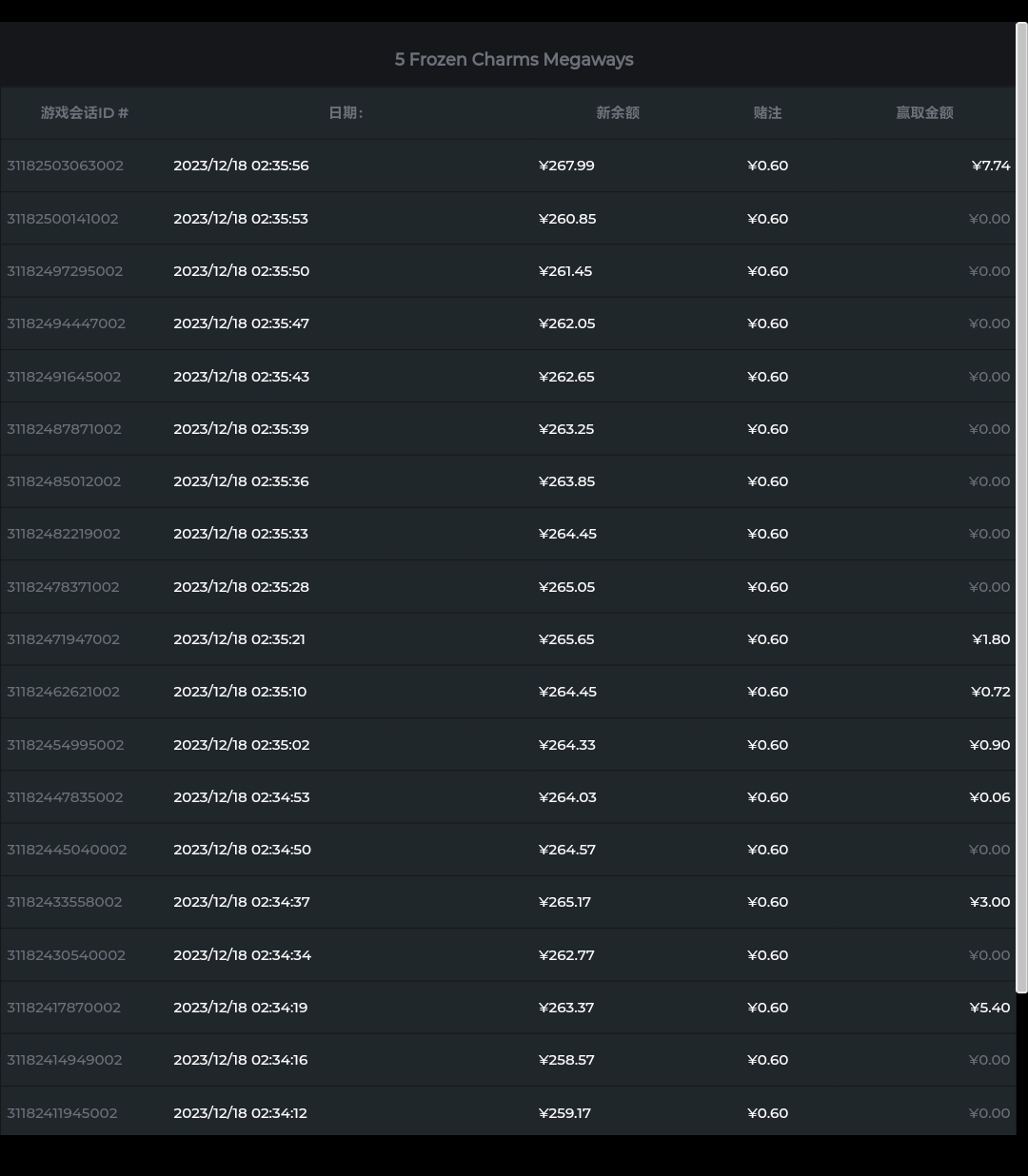Viewport: 1028px width, 1176px height.
Task: Select the win amount ¥0.90
Action: tap(990, 745)
